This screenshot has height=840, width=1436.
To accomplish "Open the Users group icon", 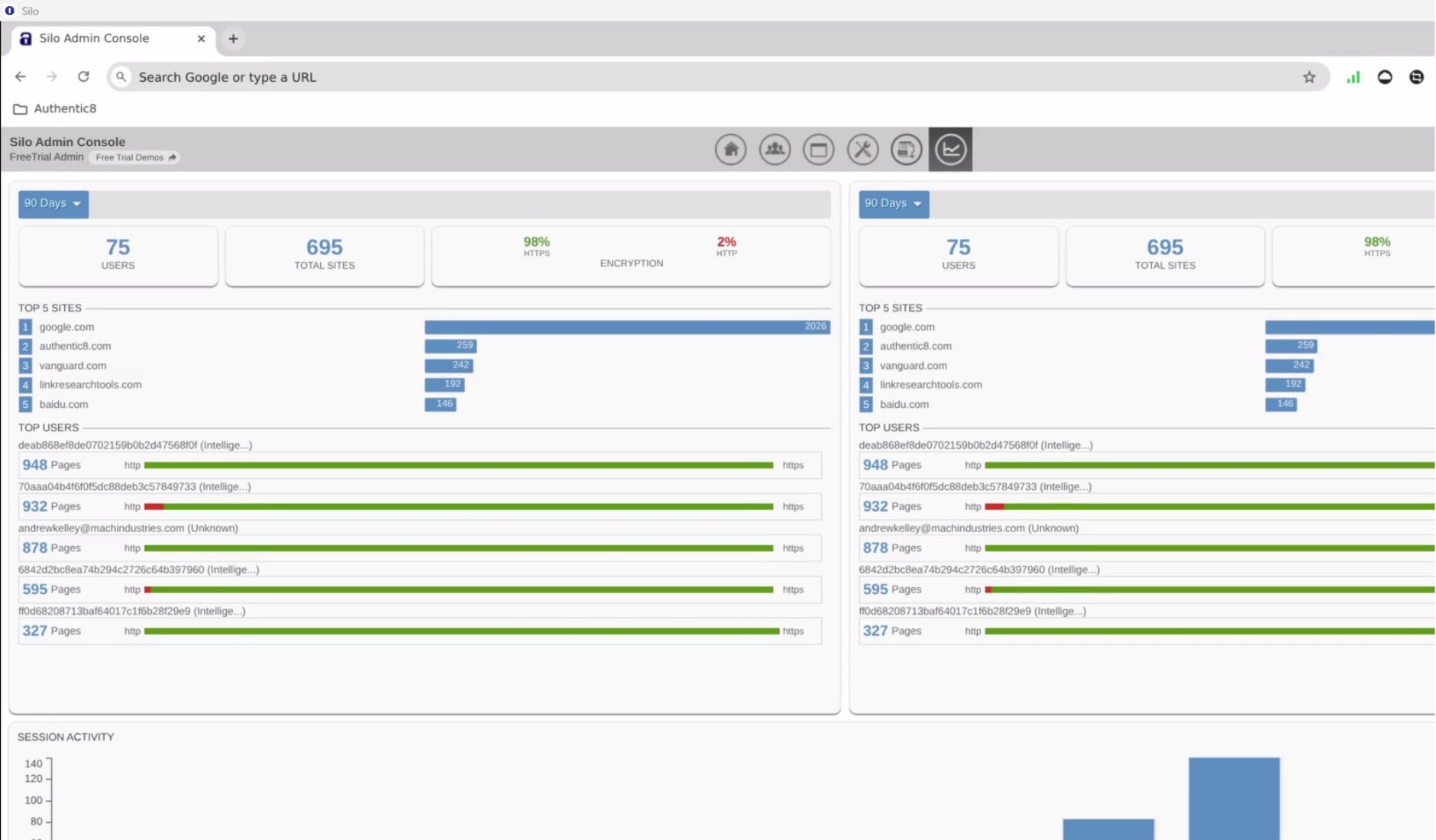I will [x=775, y=149].
